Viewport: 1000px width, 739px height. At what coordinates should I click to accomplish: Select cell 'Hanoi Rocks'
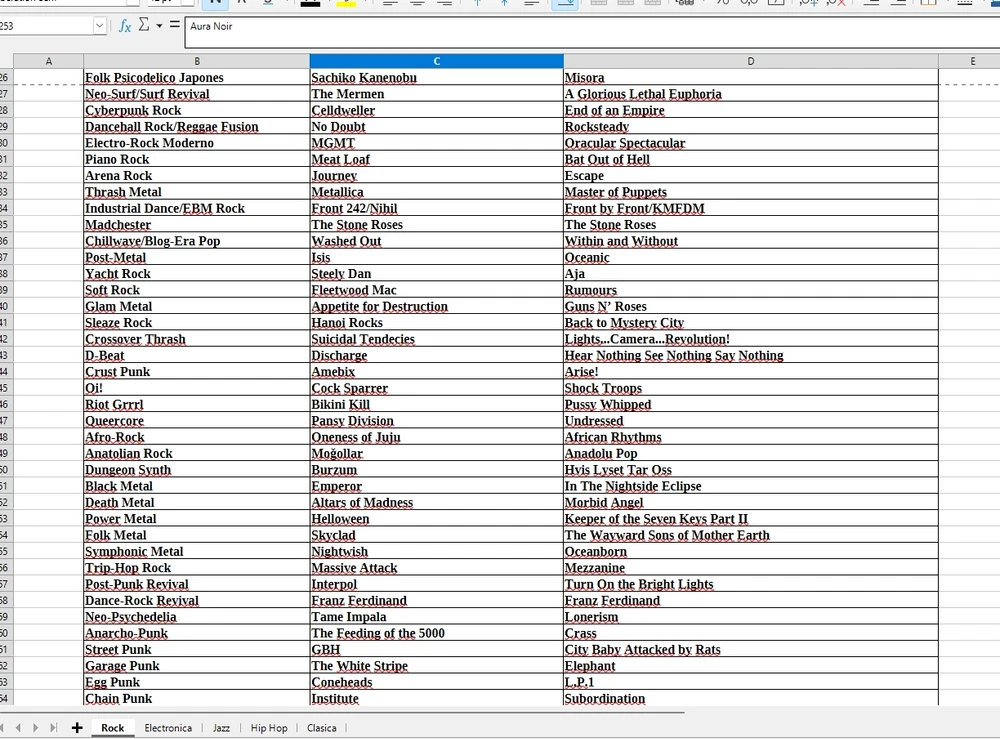(x=436, y=323)
